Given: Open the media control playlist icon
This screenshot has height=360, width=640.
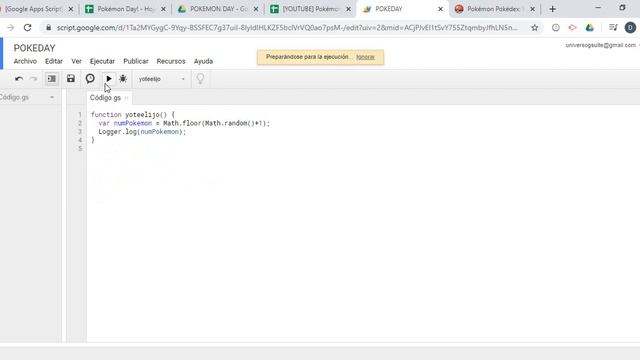Looking at the screenshot, I should click(613, 28).
